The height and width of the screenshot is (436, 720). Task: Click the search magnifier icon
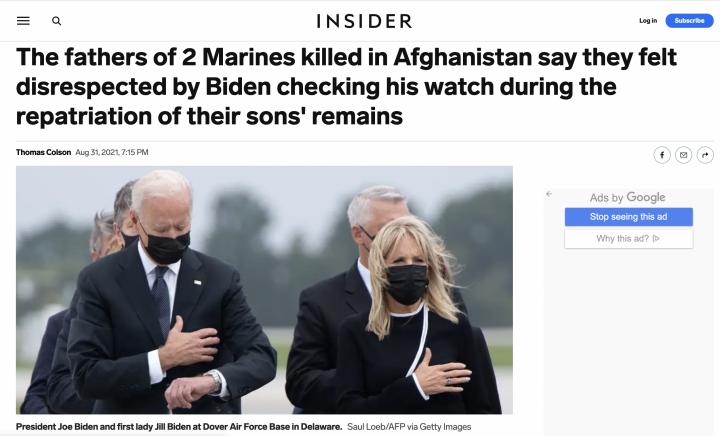(x=56, y=21)
